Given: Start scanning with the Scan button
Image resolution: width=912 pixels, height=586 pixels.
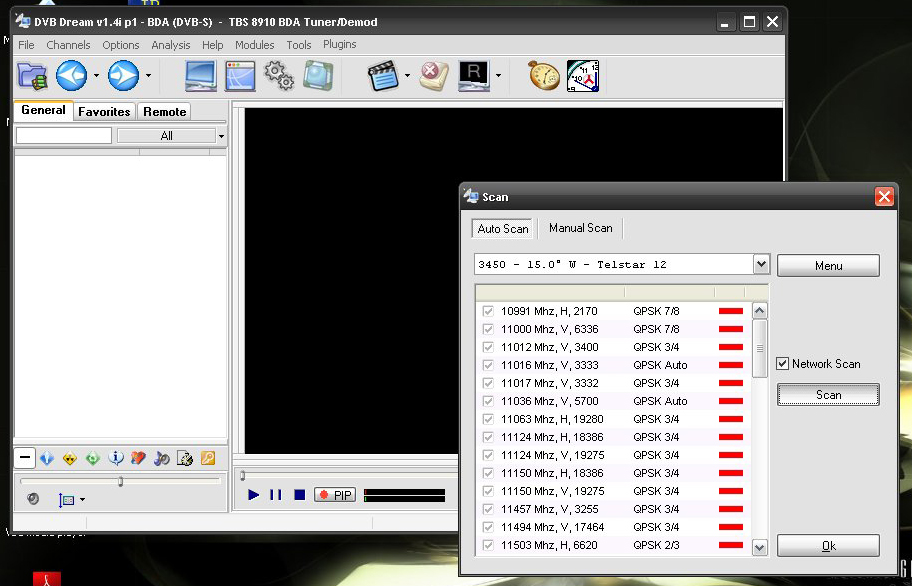Looking at the screenshot, I should (828, 395).
